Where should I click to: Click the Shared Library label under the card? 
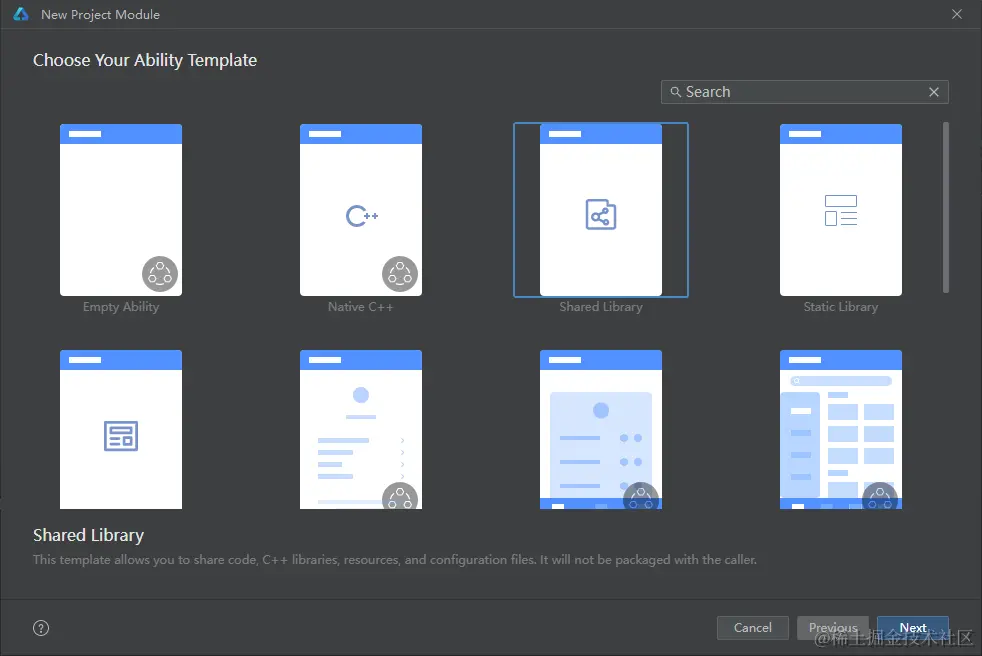pyautogui.click(x=601, y=307)
